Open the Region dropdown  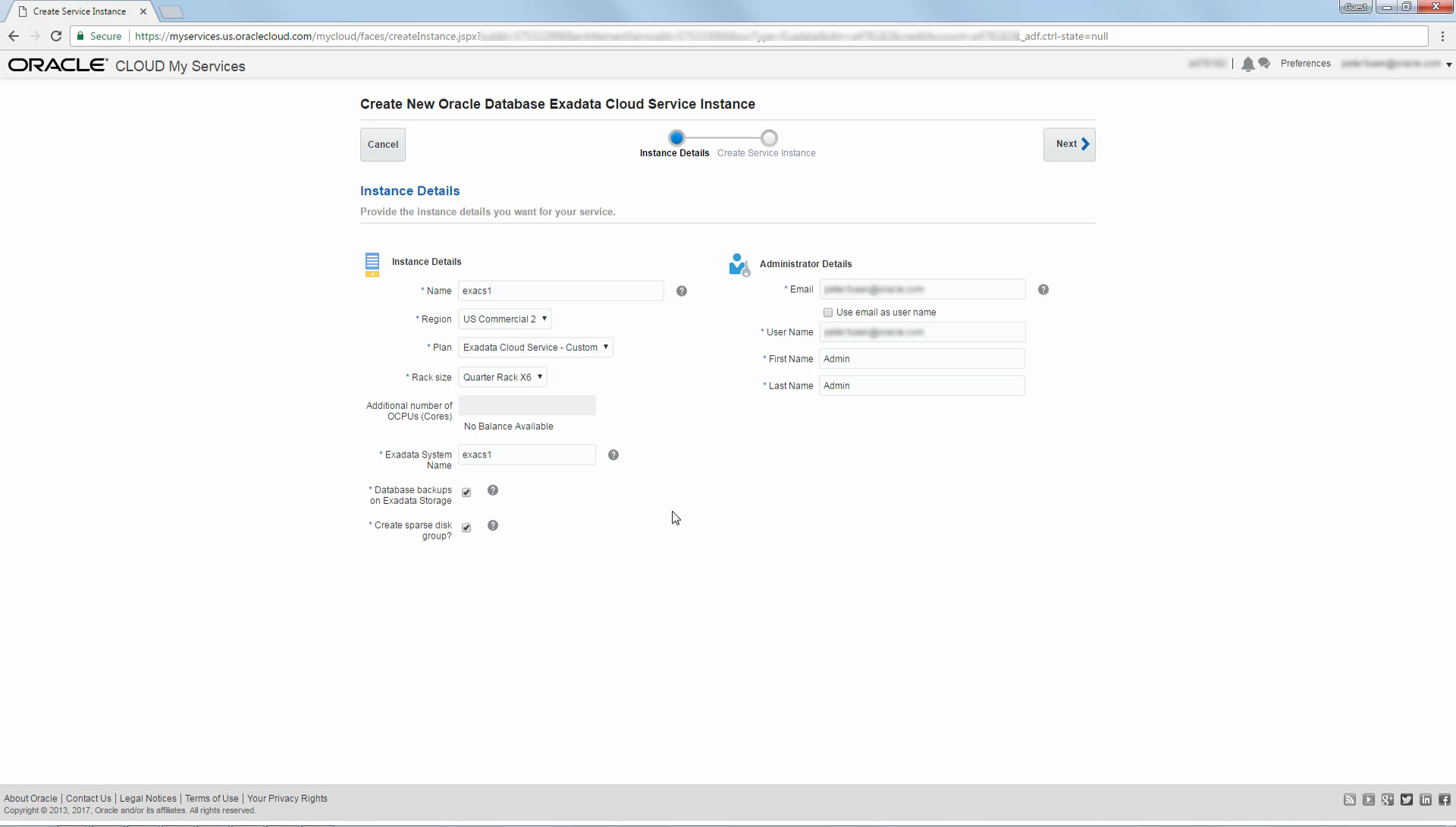tap(505, 319)
